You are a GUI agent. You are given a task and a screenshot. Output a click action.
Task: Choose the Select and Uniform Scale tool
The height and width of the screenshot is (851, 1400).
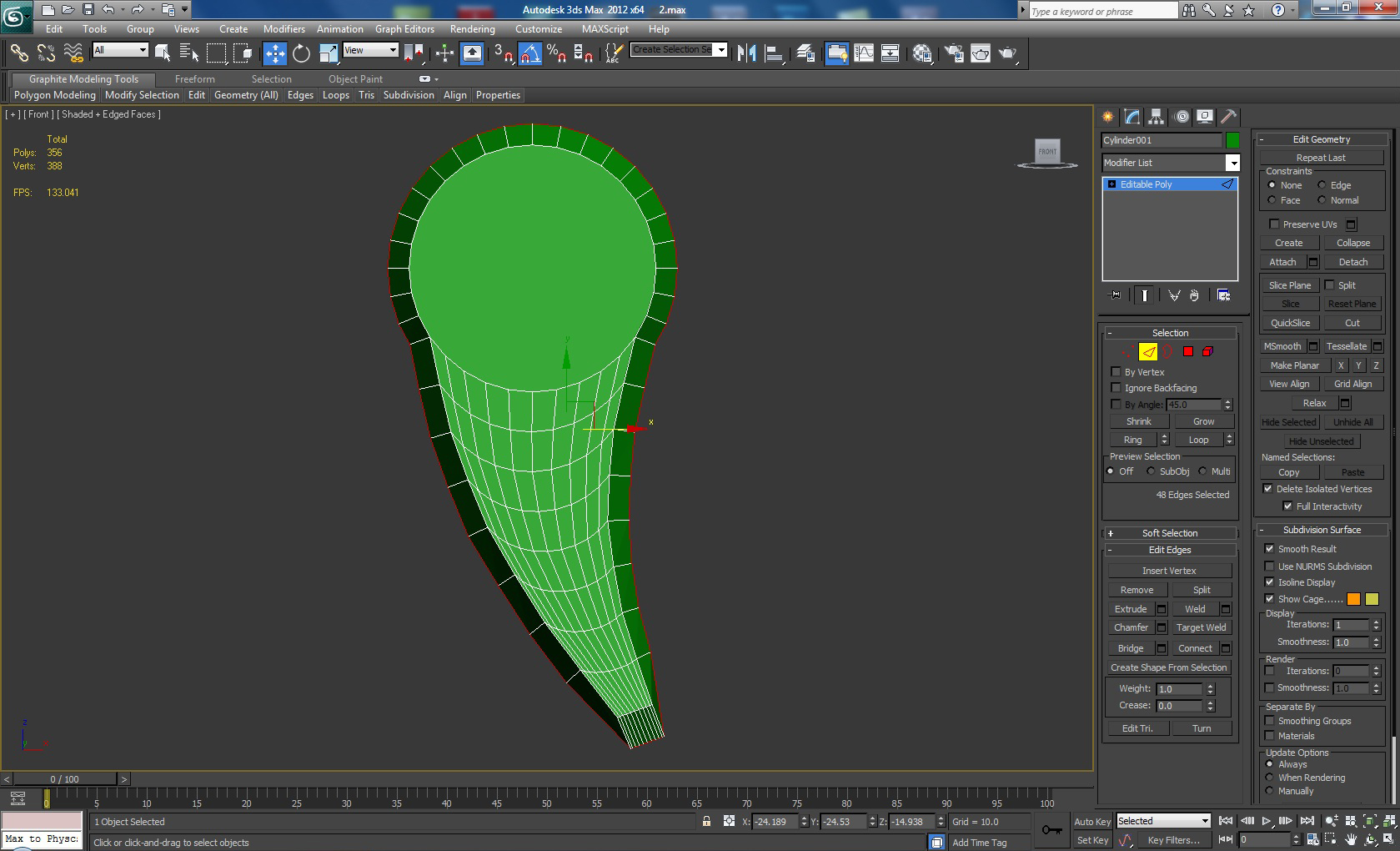[328, 53]
